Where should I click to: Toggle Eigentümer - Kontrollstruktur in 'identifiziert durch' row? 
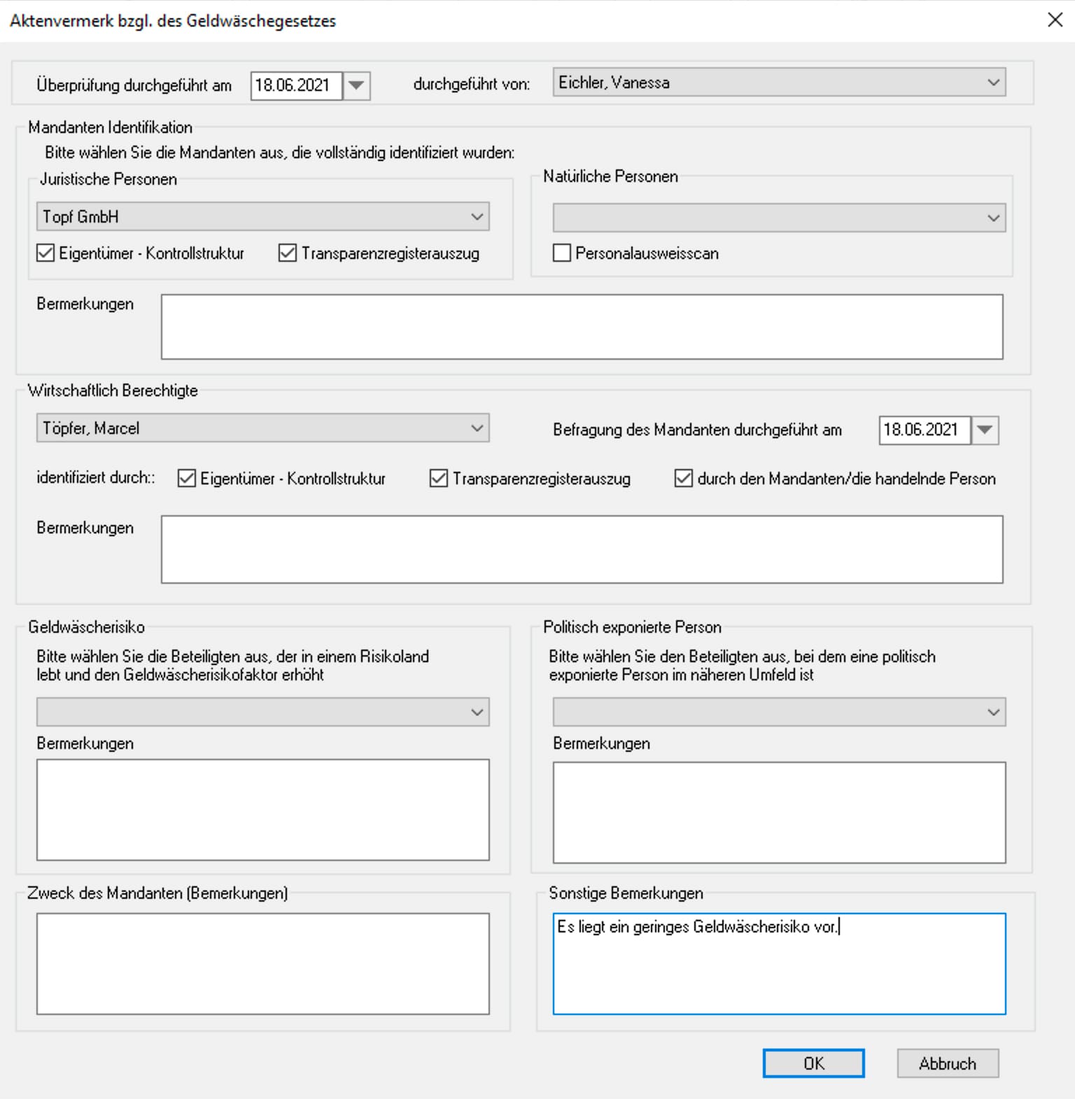tap(187, 479)
